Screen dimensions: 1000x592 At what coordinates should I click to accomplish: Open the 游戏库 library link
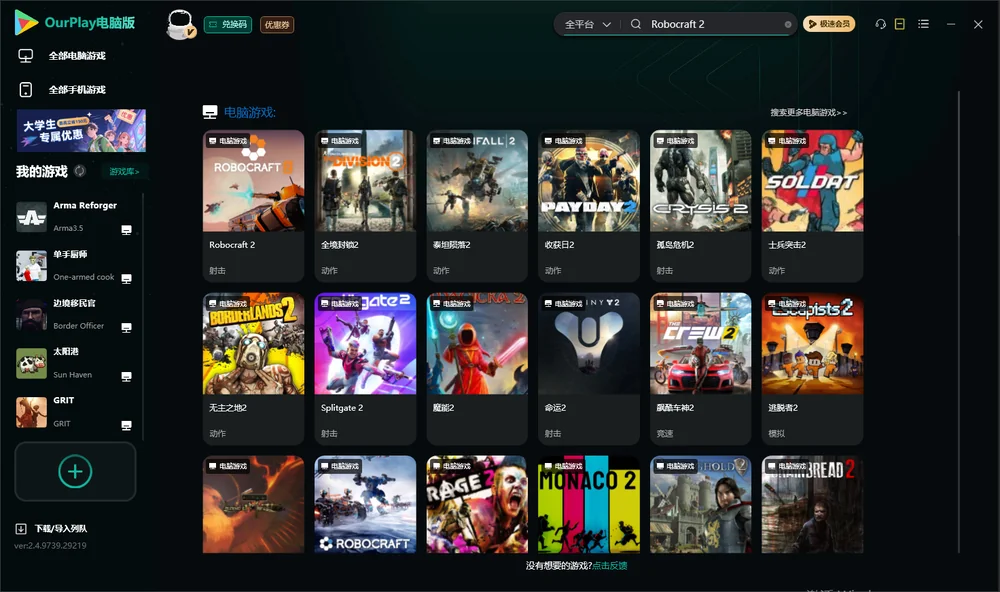(x=124, y=172)
